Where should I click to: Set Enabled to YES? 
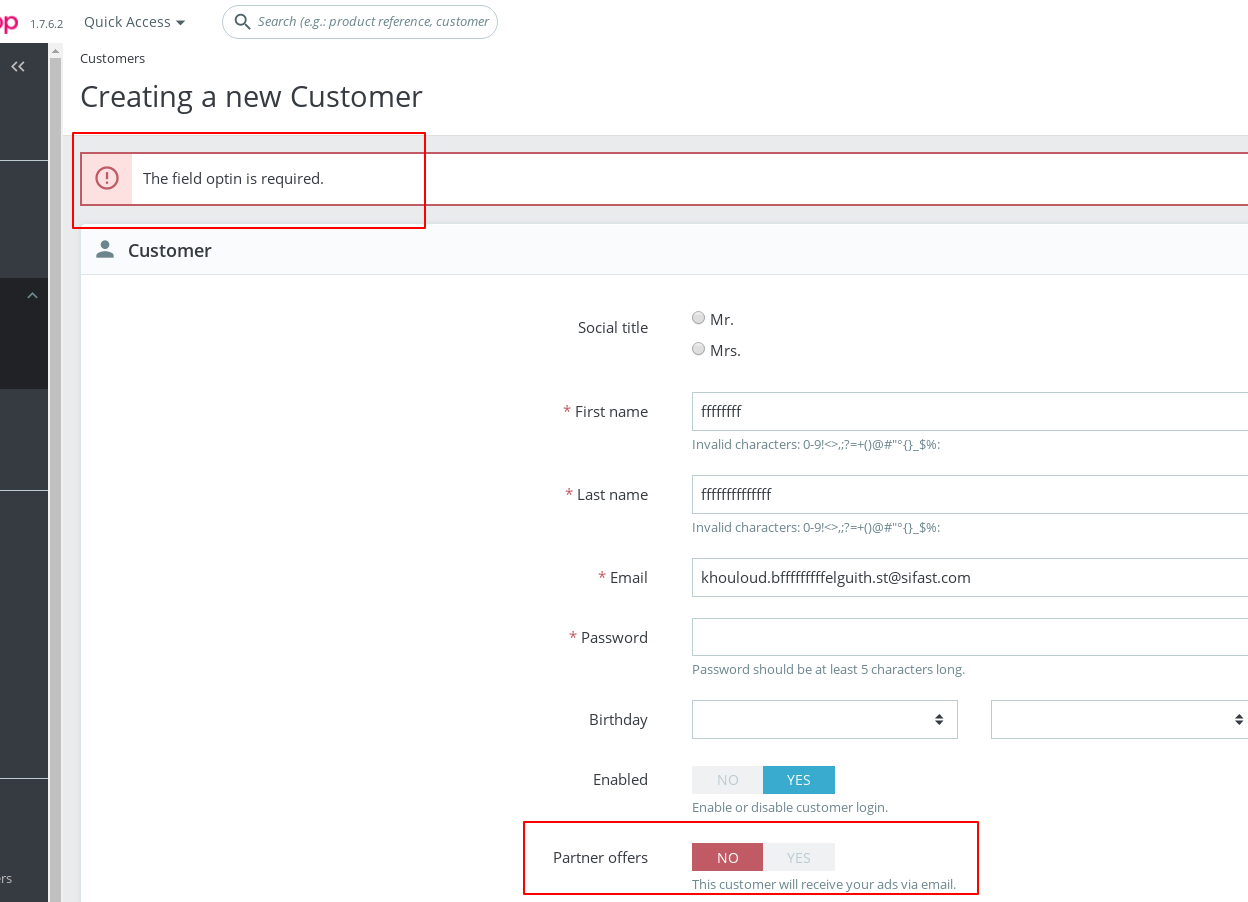click(799, 780)
